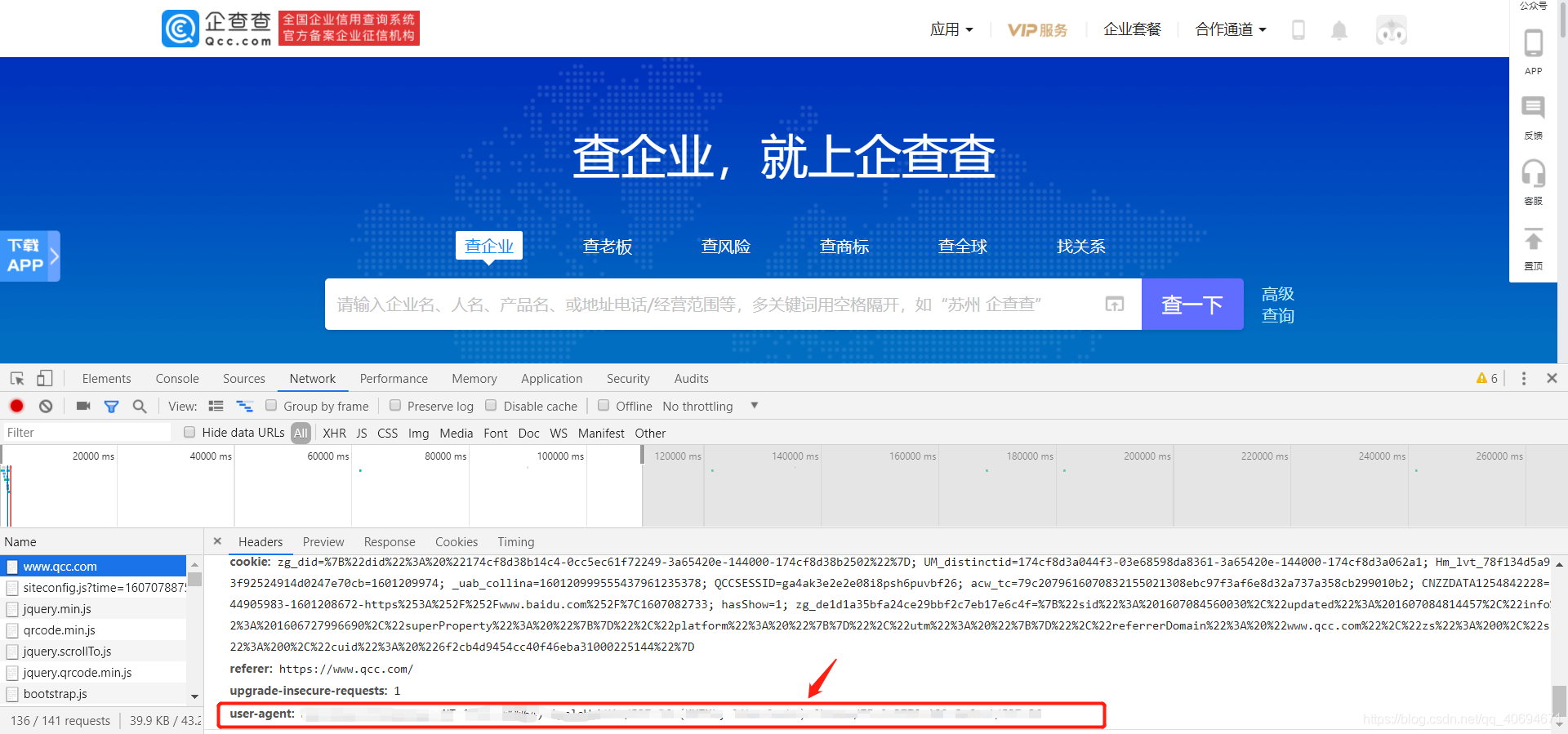Open the VIP服务 link
1568x734 pixels.
pyautogui.click(x=1038, y=30)
